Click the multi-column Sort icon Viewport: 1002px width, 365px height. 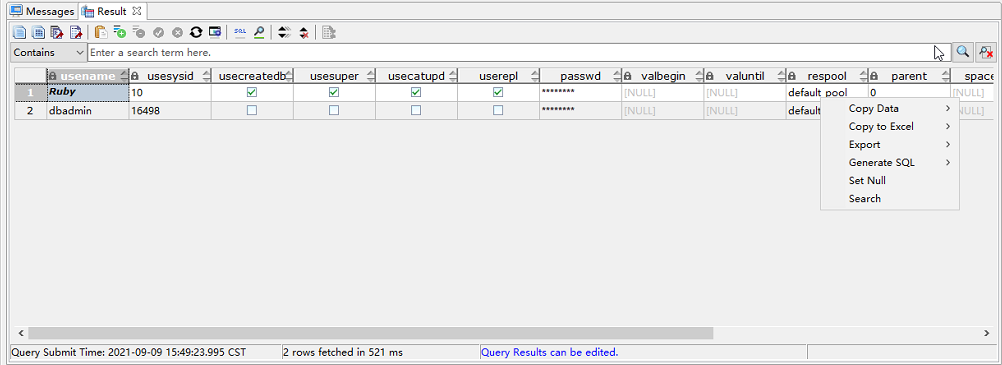[x=284, y=32]
